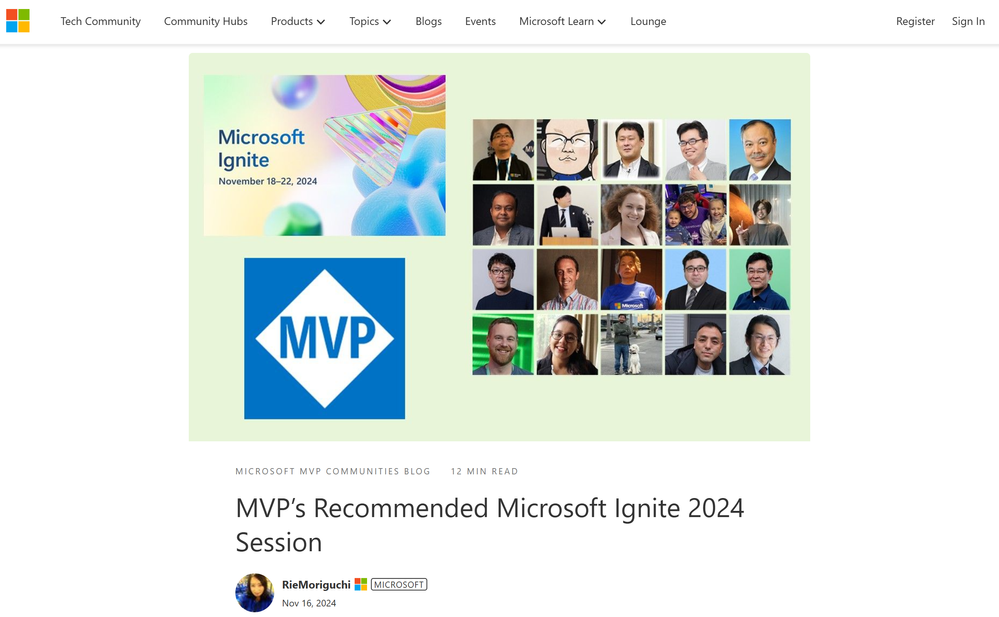Viewport: 999px width, 617px height.
Task: Open the Microsoft MVP Communities Blog link
Action: (333, 472)
